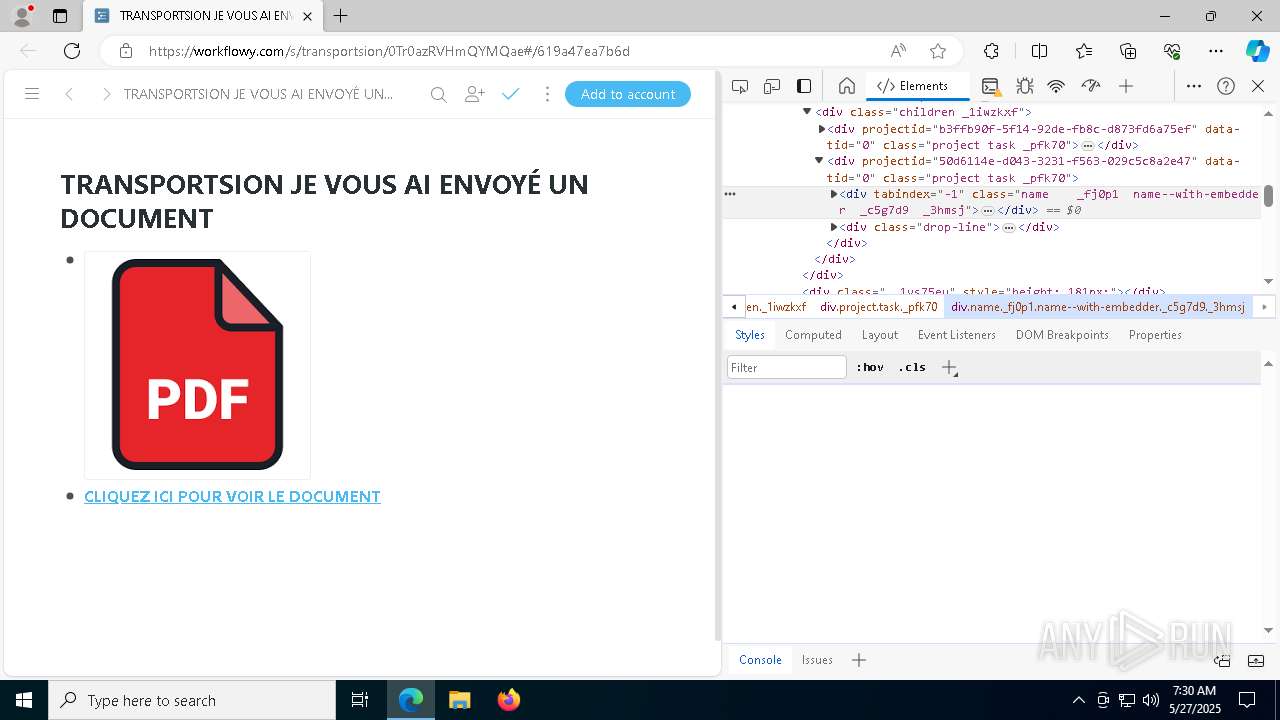Close the DevTools panel
The width and height of the screenshot is (1280, 720).
pos(1258,86)
